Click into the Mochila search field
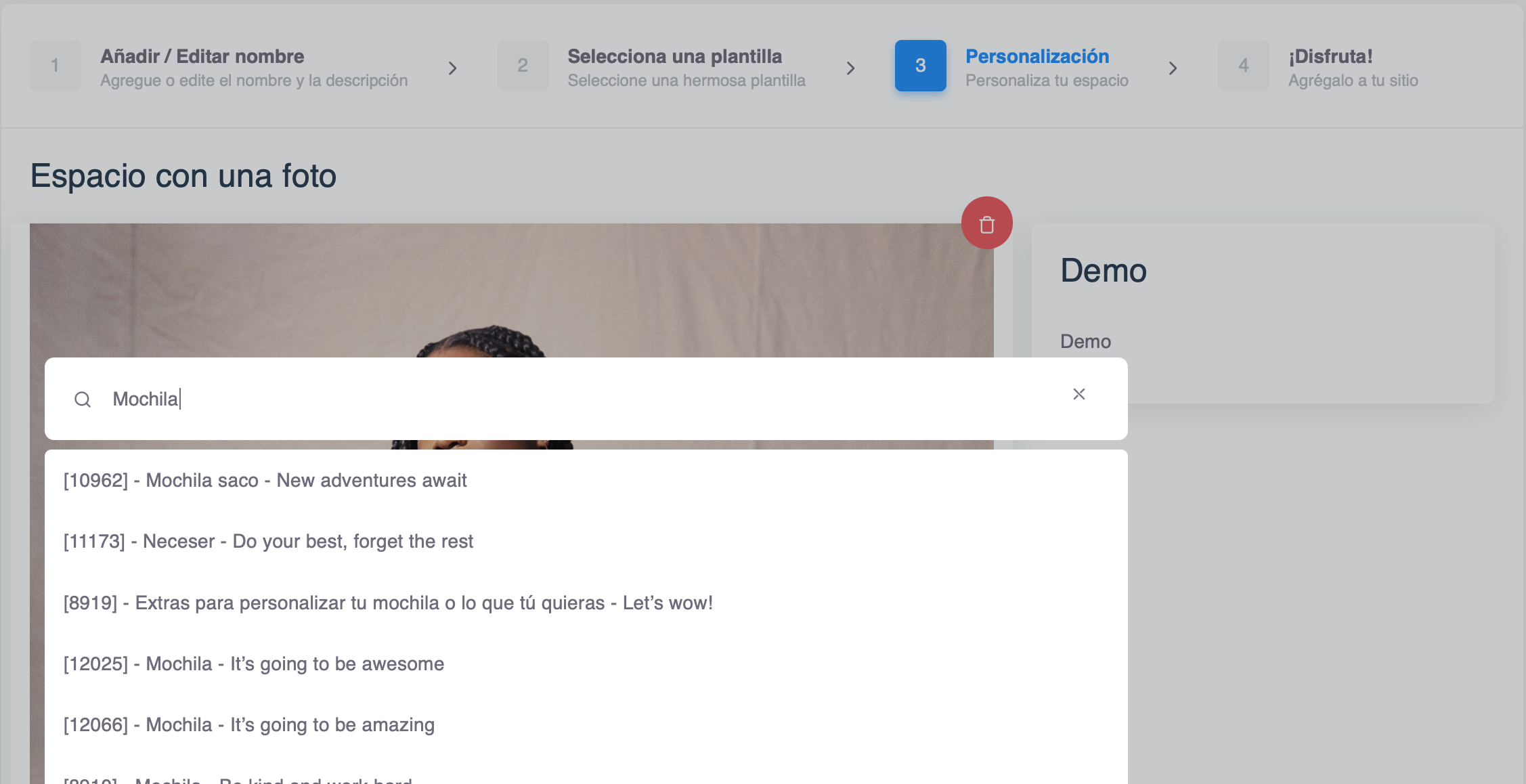 (542, 399)
